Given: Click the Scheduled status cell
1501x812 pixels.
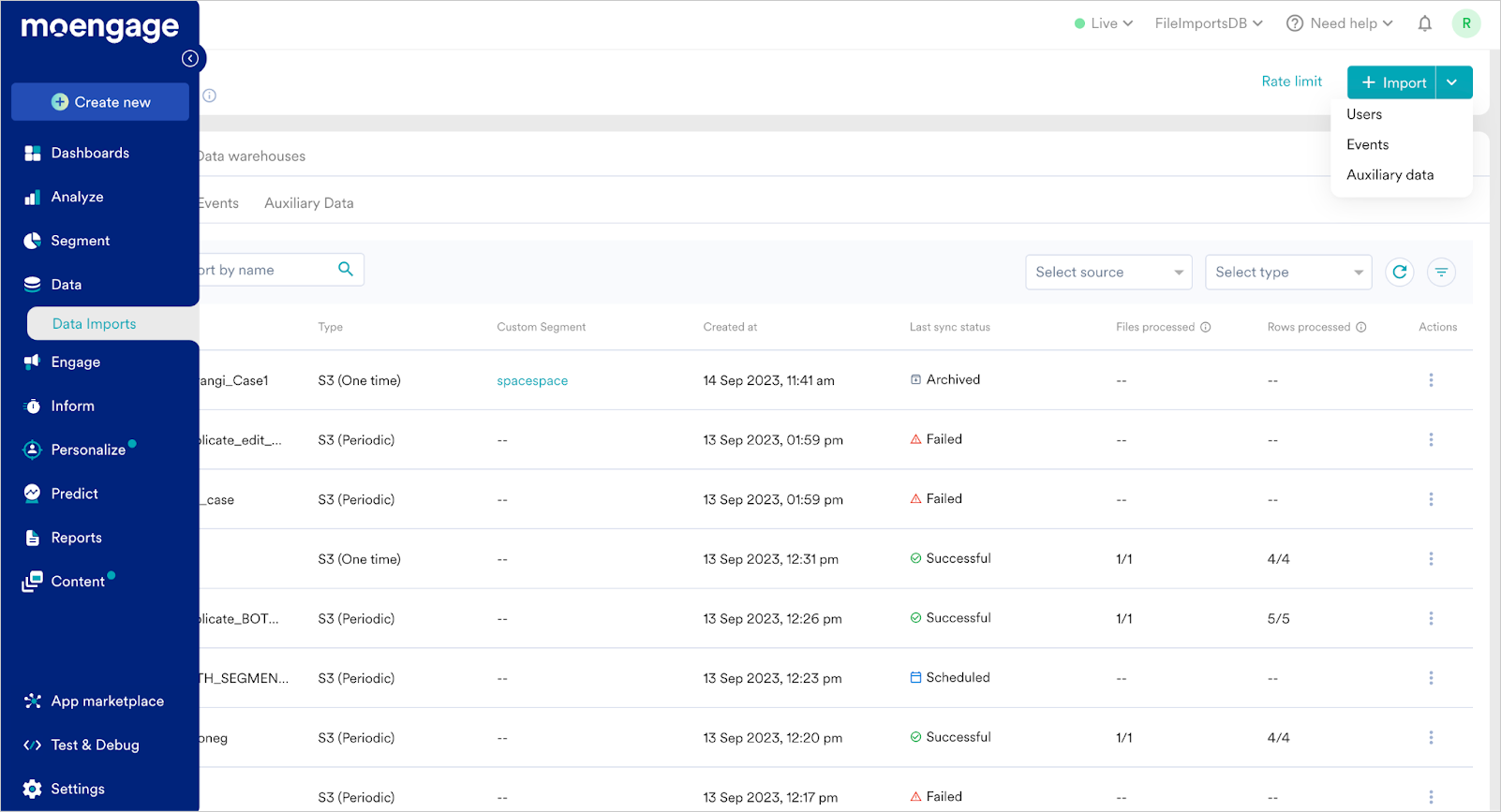Looking at the screenshot, I should 950,677.
